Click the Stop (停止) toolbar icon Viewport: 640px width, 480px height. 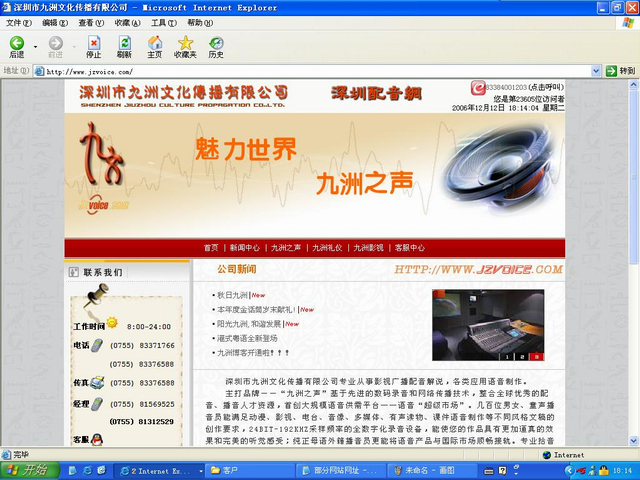click(x=94, y=46)
